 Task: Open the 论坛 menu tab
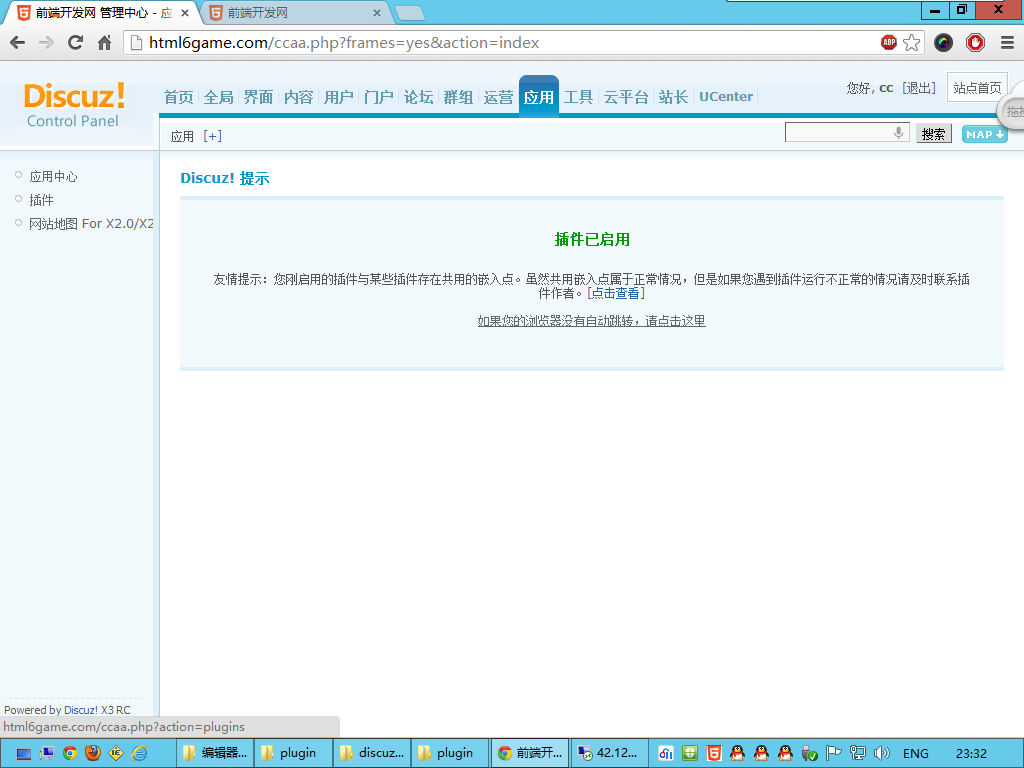coord(418,97)
